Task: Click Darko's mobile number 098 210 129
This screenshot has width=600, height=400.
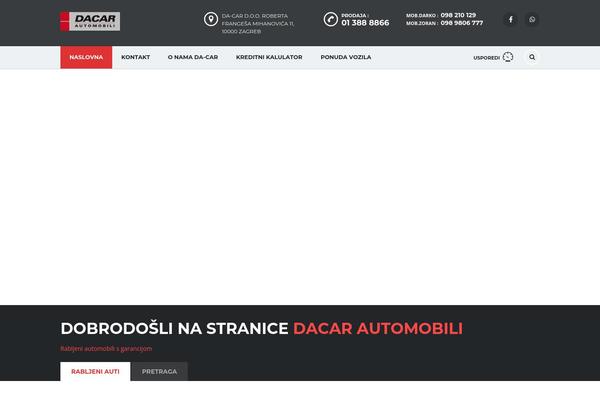Action: tap(458, 15)
